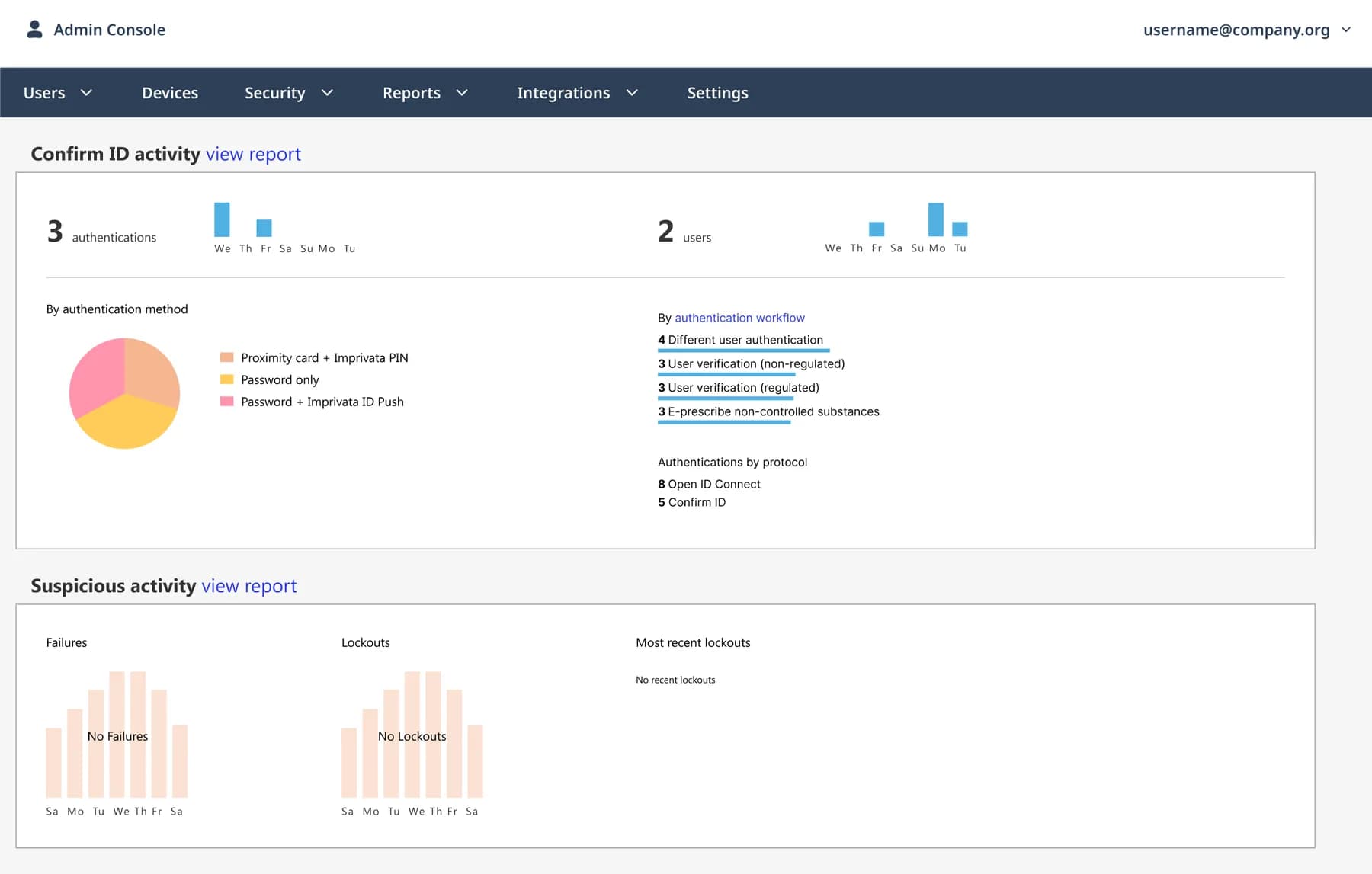The width and height of the screenshot is (1372, 874).
Task: Click the Wednesday bar in authentications chart
Action: coord(222,219)
